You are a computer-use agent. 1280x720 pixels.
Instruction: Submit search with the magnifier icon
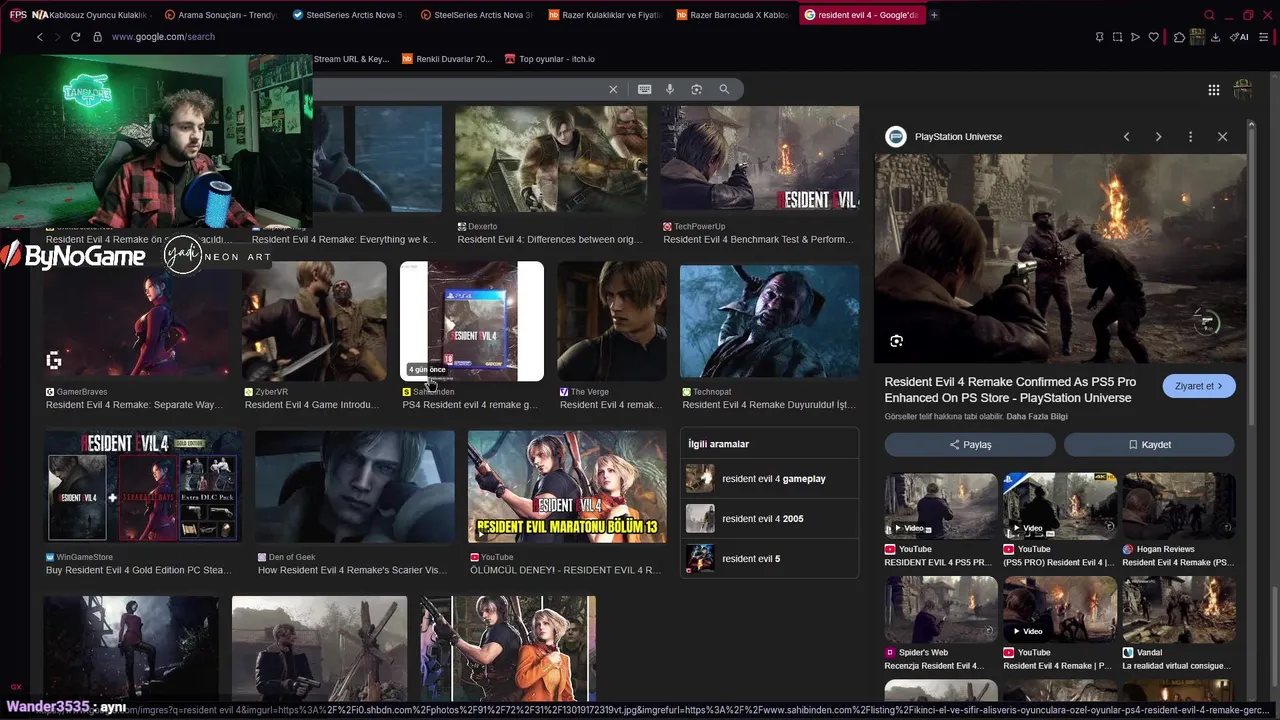click(x=724, y=89)
